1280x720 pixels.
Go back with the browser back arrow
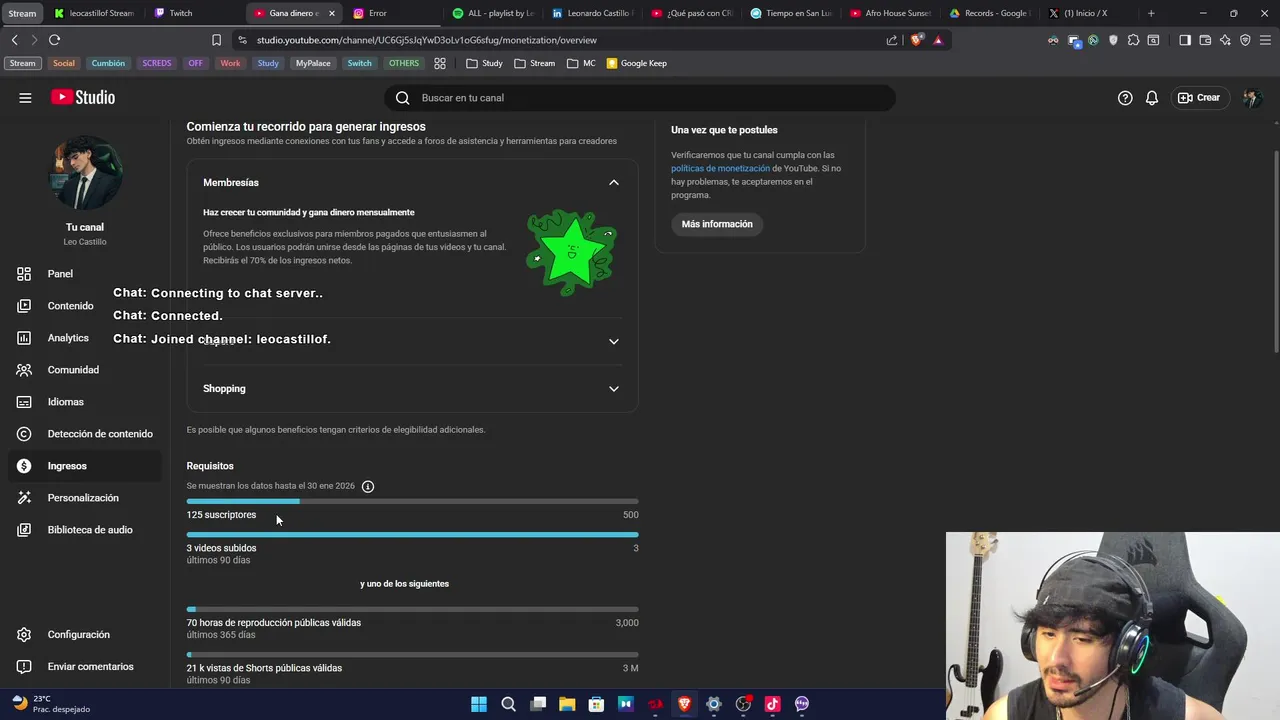[x=15, y=40]
